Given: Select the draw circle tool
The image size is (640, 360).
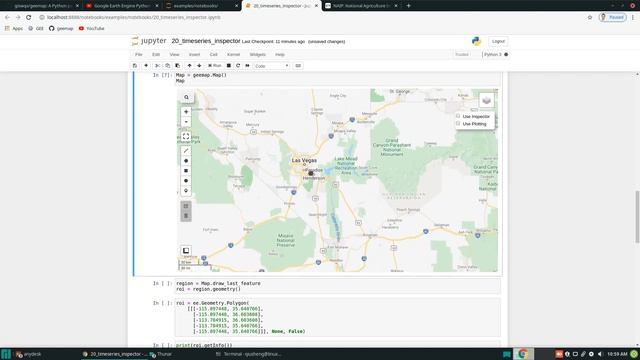Looking at the screenshot, I should (x=186, y=181).
